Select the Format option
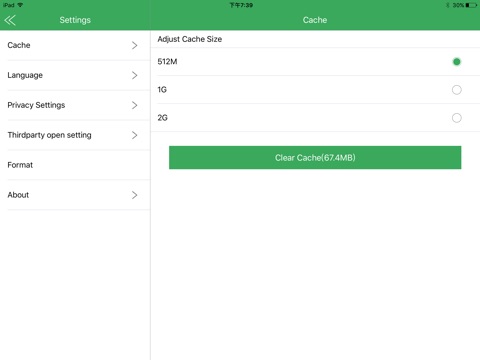The image size is (480, 360). coord(75,165)
